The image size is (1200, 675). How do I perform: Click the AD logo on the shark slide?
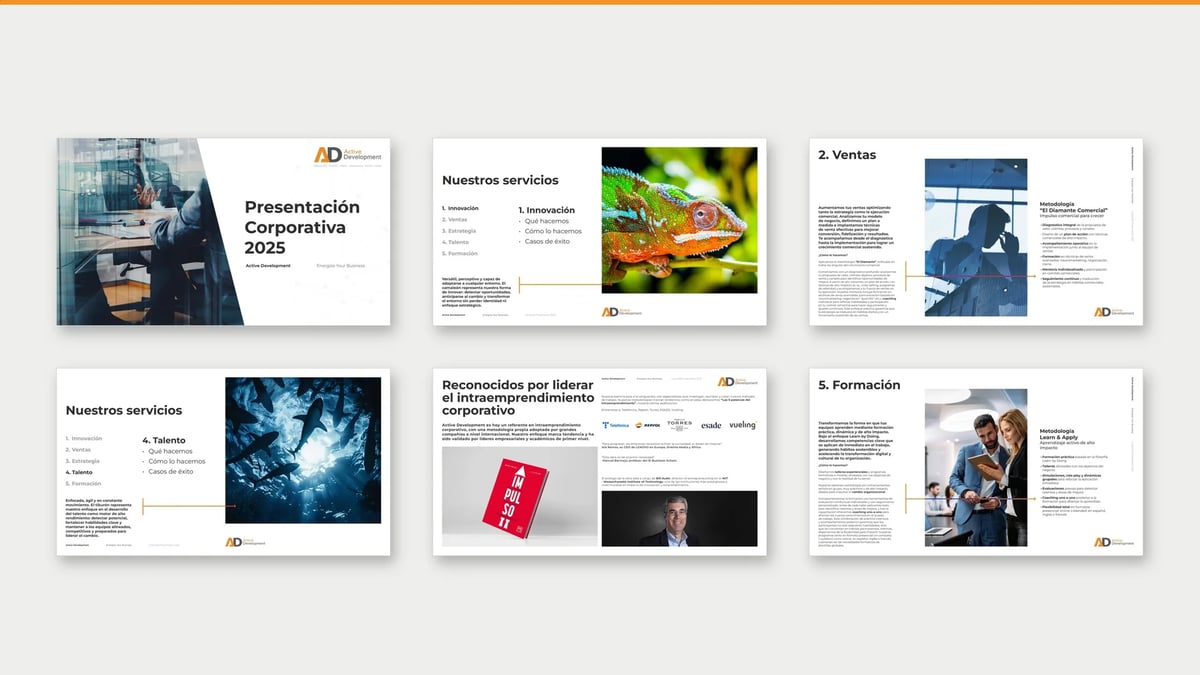[245, 542]
